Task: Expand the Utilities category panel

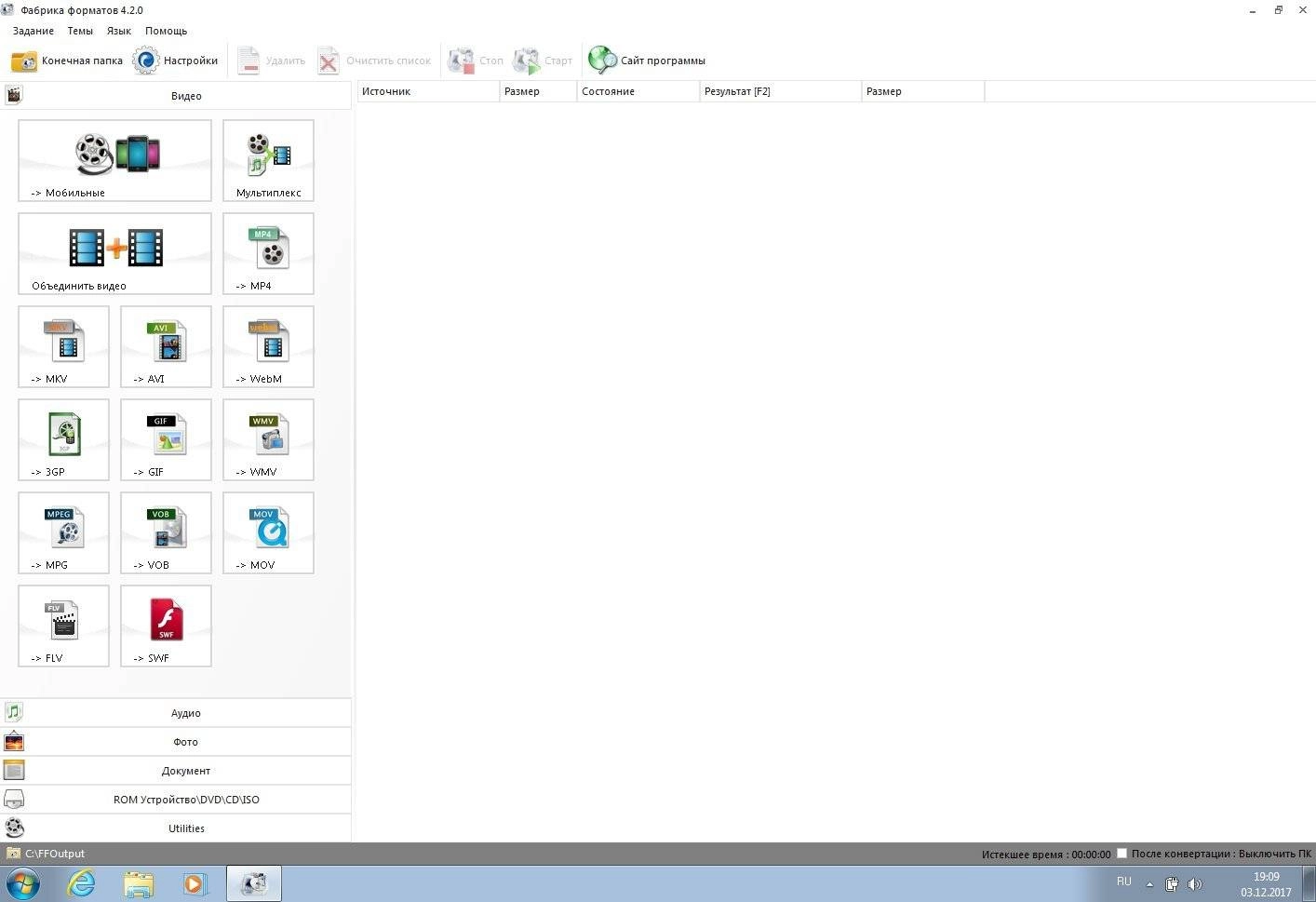Action: pyautogui.click(x=176, y=828)
